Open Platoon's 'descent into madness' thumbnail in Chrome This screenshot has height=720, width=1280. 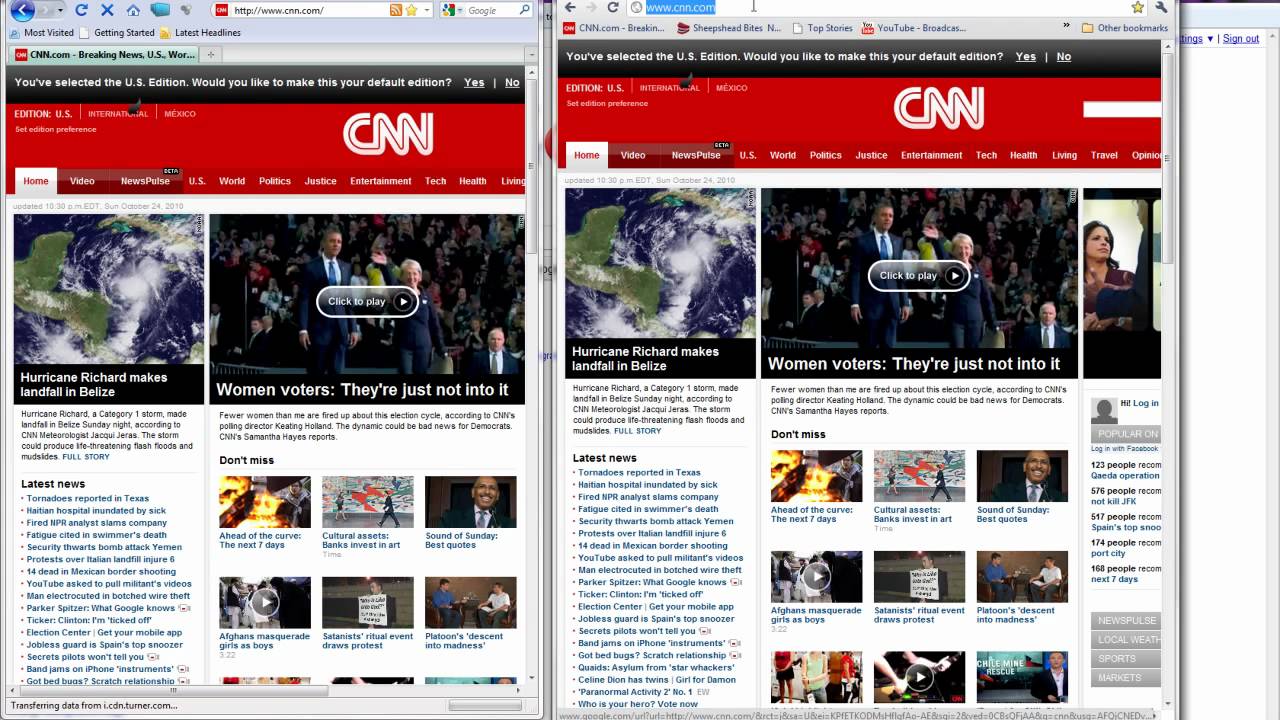coord(1022,576)
